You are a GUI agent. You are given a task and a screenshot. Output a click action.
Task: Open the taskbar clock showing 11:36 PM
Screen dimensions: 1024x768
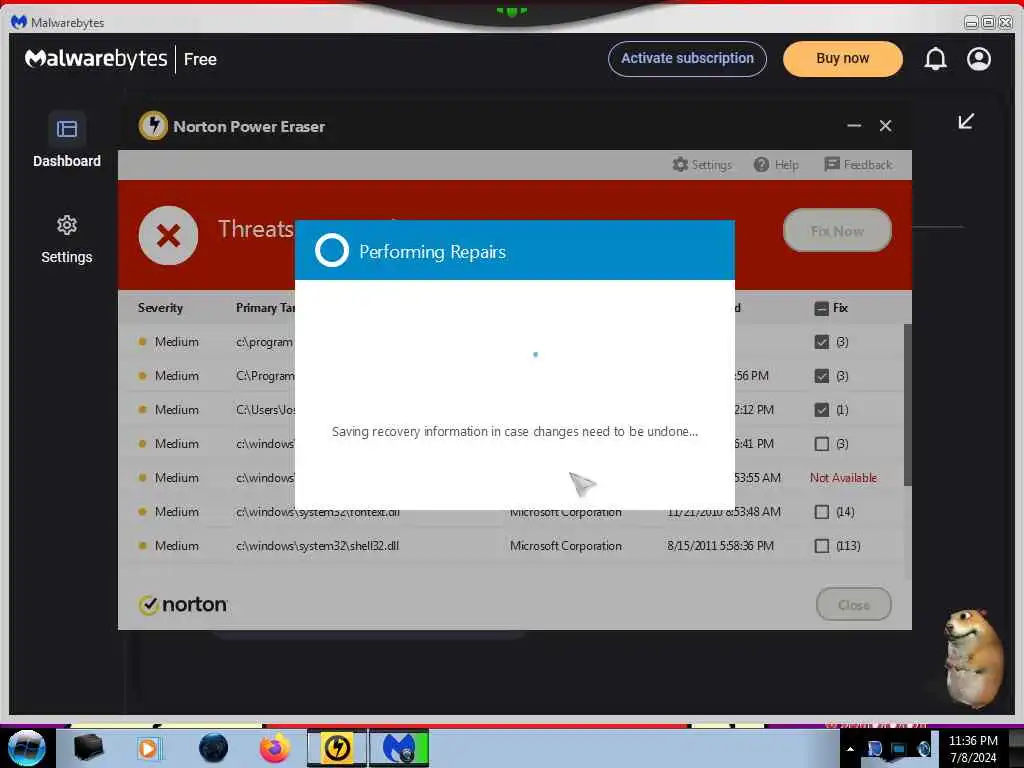pos(973,748)
